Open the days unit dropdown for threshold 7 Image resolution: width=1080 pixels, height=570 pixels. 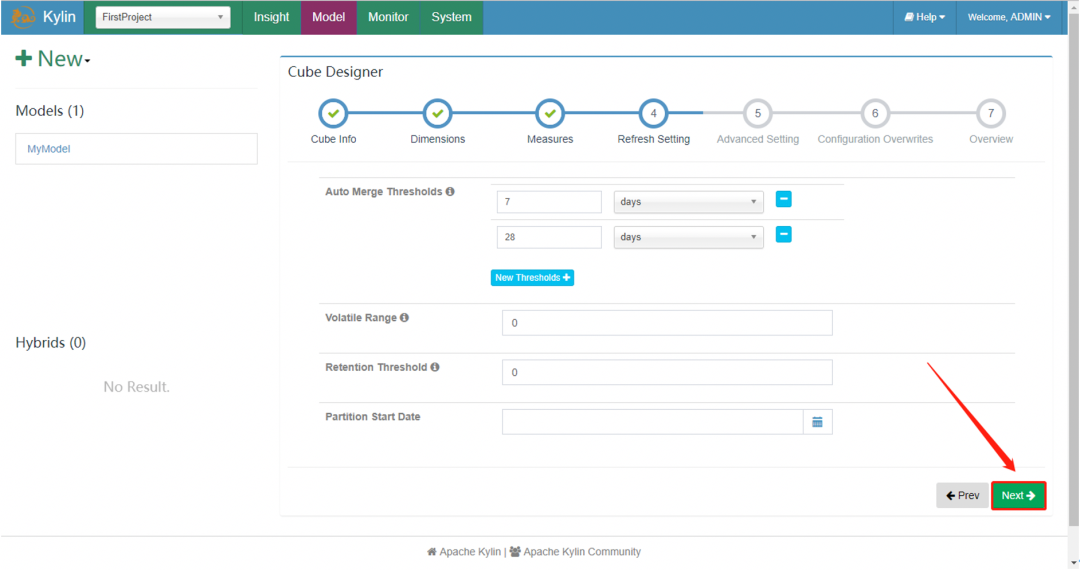tap(688, 202)
